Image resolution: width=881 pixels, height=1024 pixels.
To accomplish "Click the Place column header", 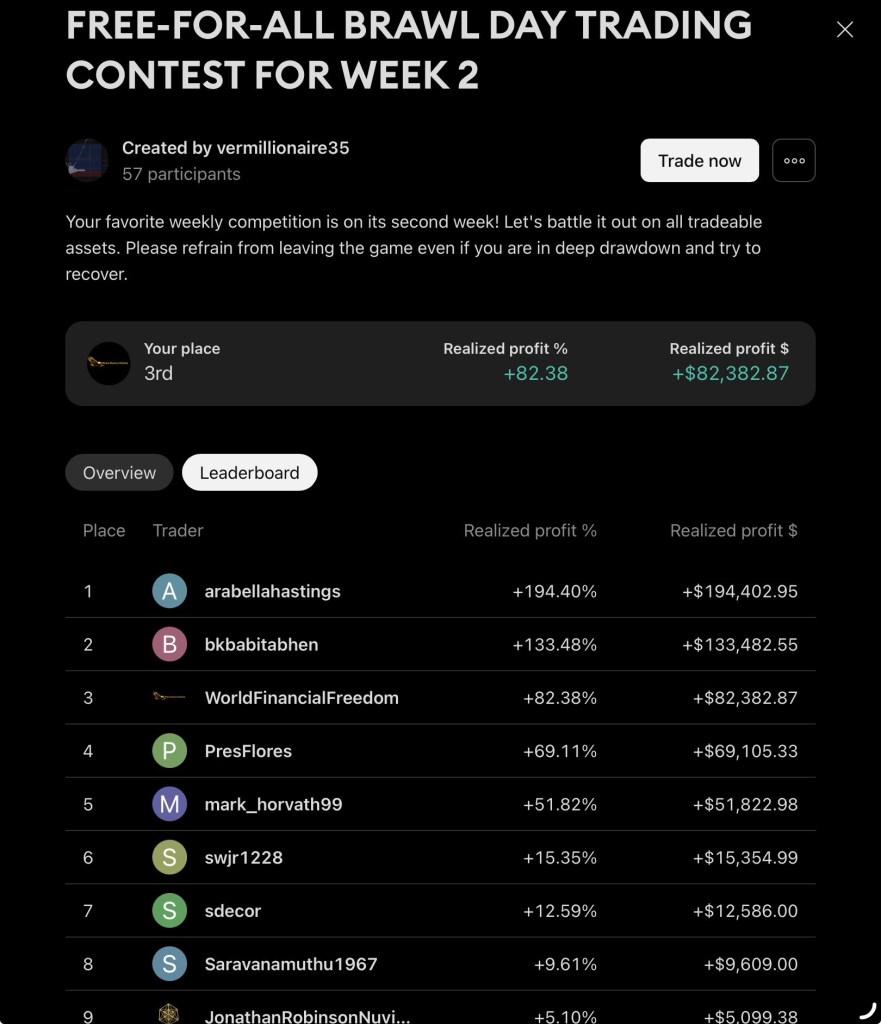I will click(x=104, y=530).
